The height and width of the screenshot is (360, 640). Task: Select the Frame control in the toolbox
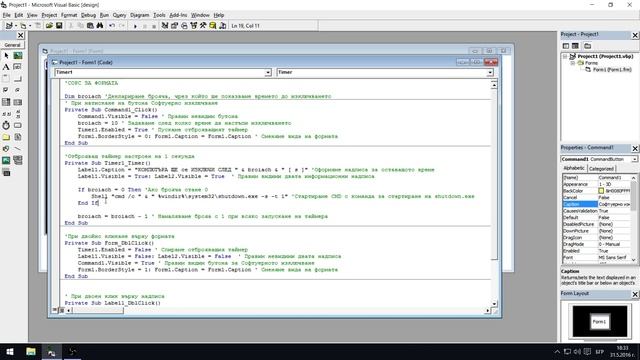point(6,78)
